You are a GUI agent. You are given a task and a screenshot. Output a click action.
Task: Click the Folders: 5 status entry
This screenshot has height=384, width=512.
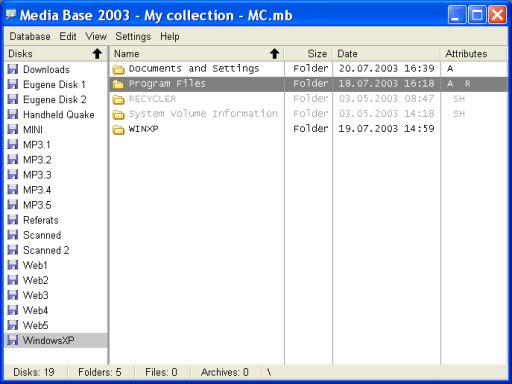(x=100, y=372)
